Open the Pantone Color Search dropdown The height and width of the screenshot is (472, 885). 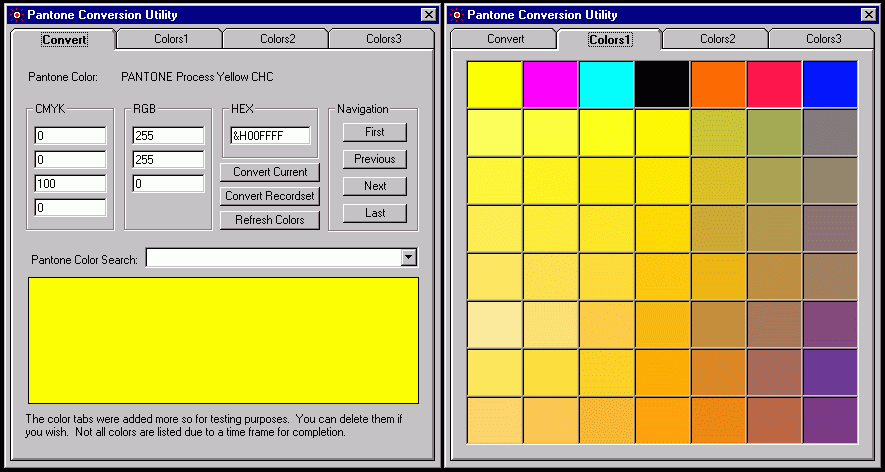click(x=408, y=258)
